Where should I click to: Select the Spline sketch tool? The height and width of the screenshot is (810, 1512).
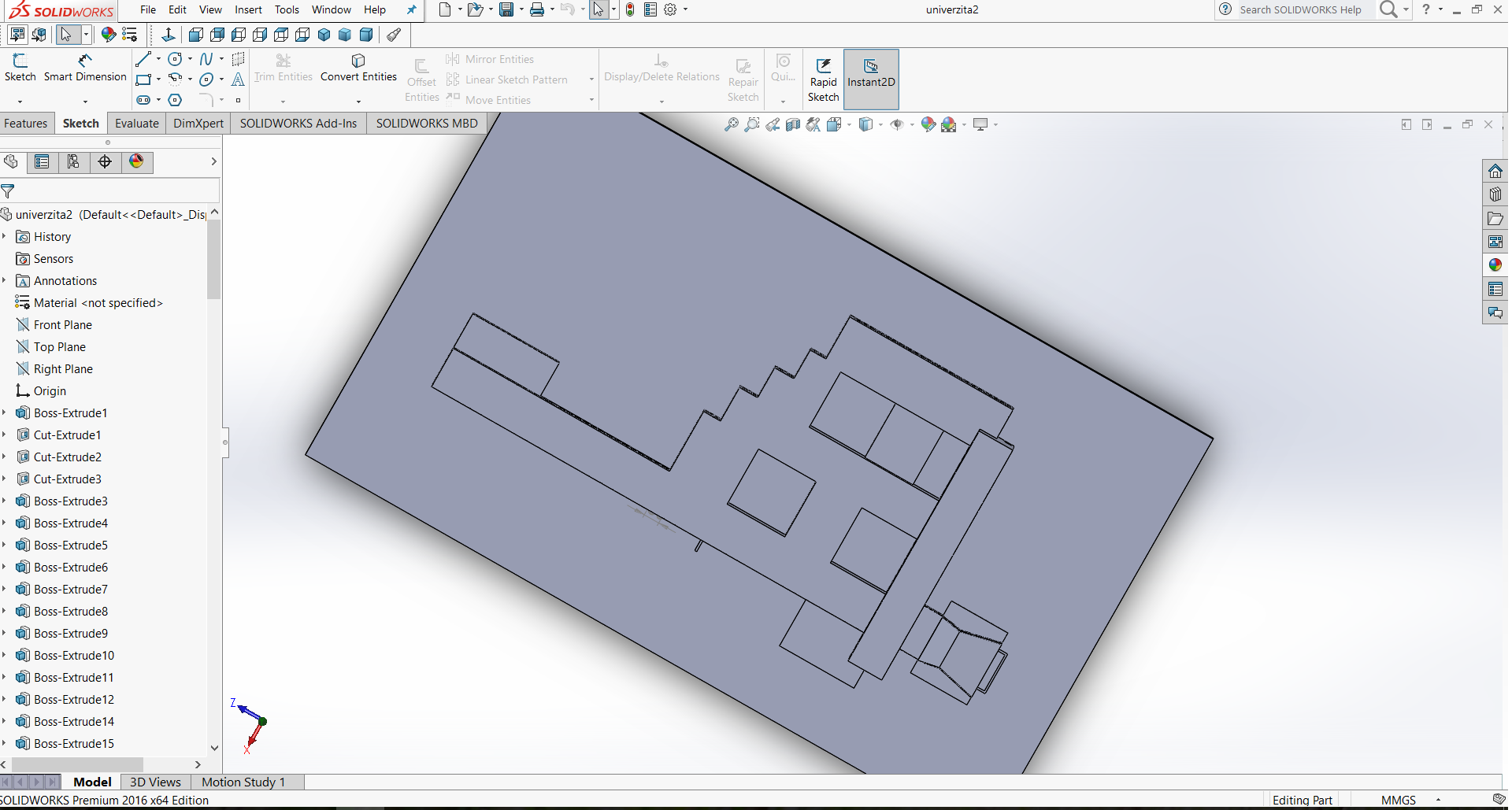206,59
